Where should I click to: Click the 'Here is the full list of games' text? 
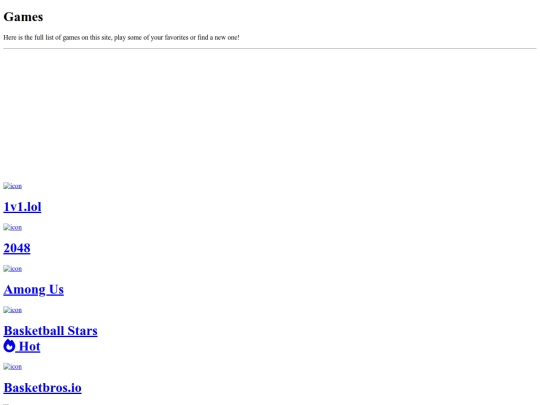pyautogui.click(x=121, y=37)
